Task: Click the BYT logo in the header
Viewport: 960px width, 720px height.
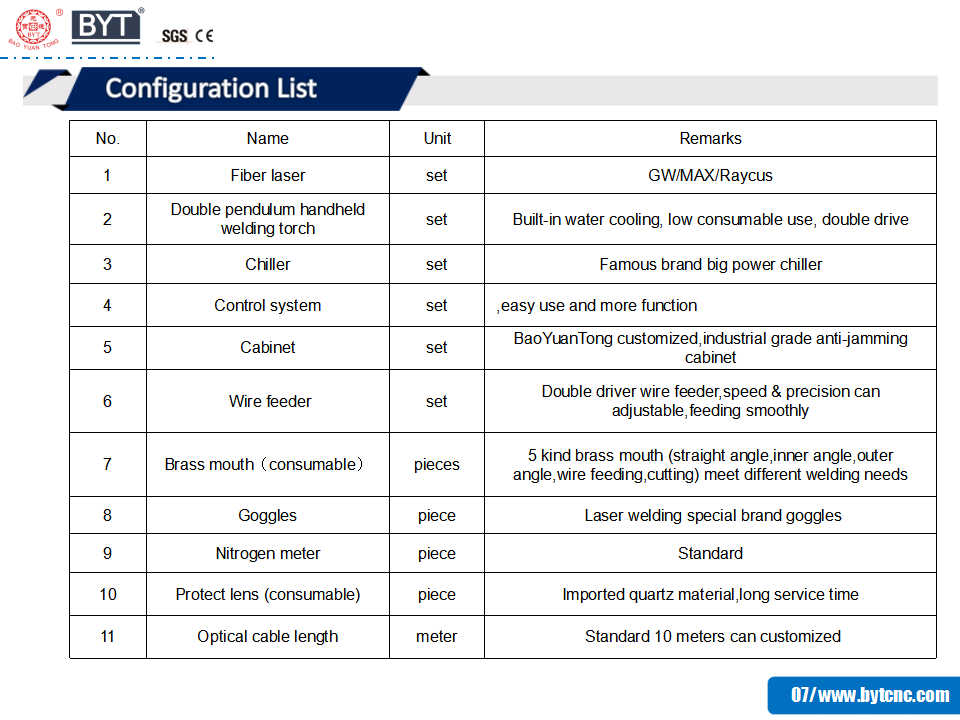Action: (107, 26)
